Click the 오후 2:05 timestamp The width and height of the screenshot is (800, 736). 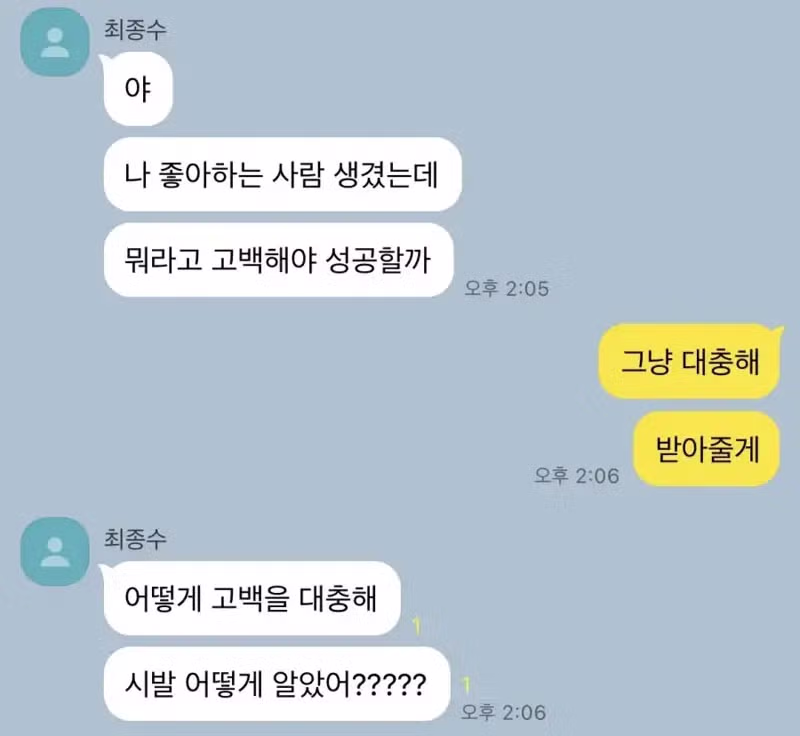[507, 288]
